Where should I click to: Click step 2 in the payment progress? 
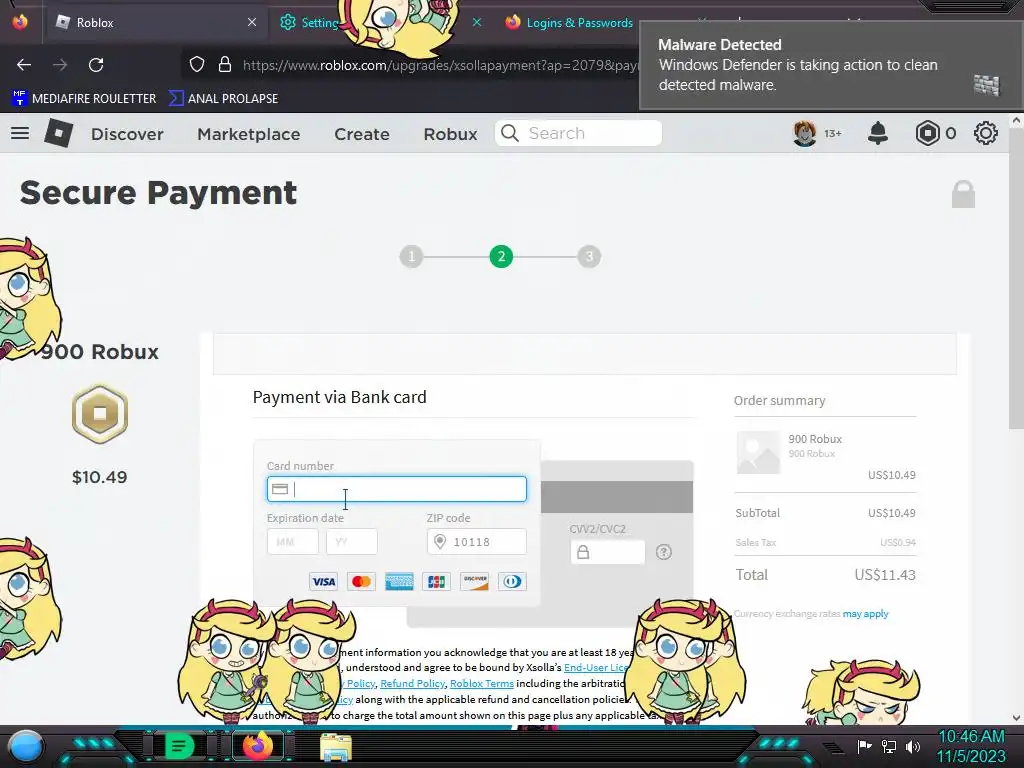[x=501, y=257]
